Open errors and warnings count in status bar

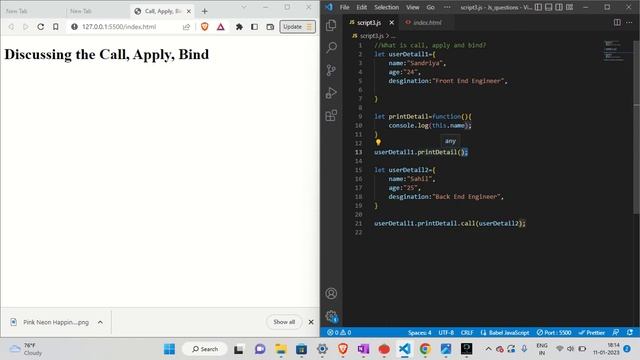coord(339,333)
